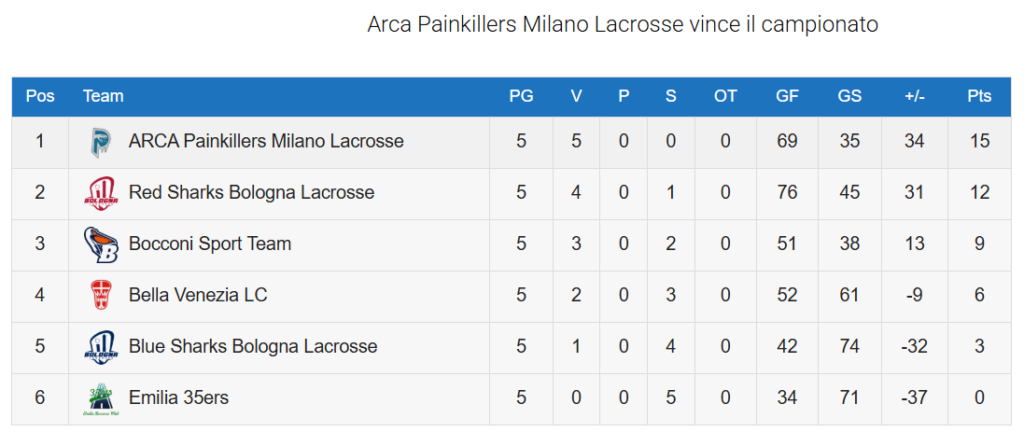The width and height of the screenshot is (1024, 432).
Task: Click the Emilia 35ers team logo
Action: tap(101, 399)
